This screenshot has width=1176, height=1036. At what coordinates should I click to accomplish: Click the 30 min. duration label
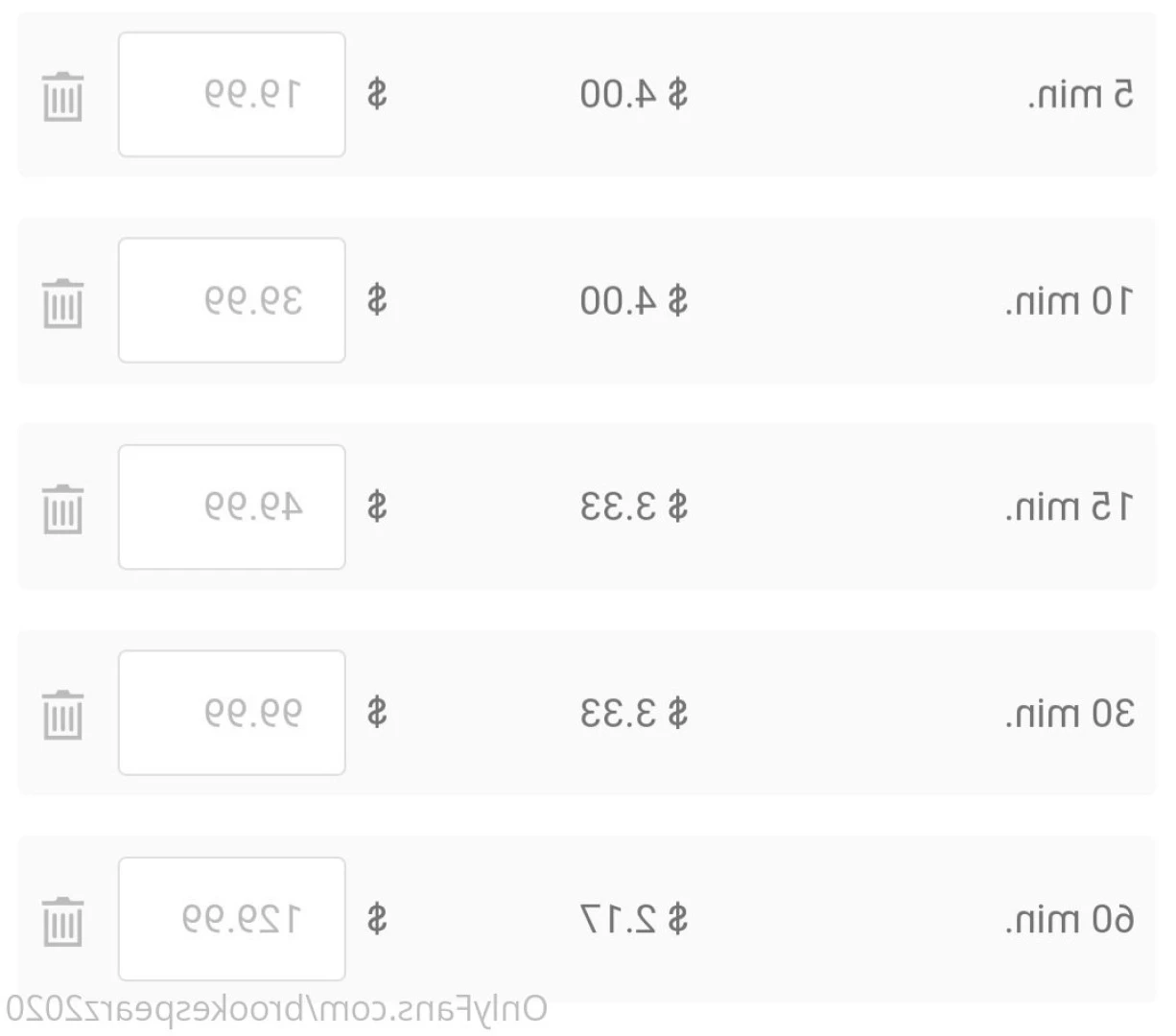click(1070, 713)
